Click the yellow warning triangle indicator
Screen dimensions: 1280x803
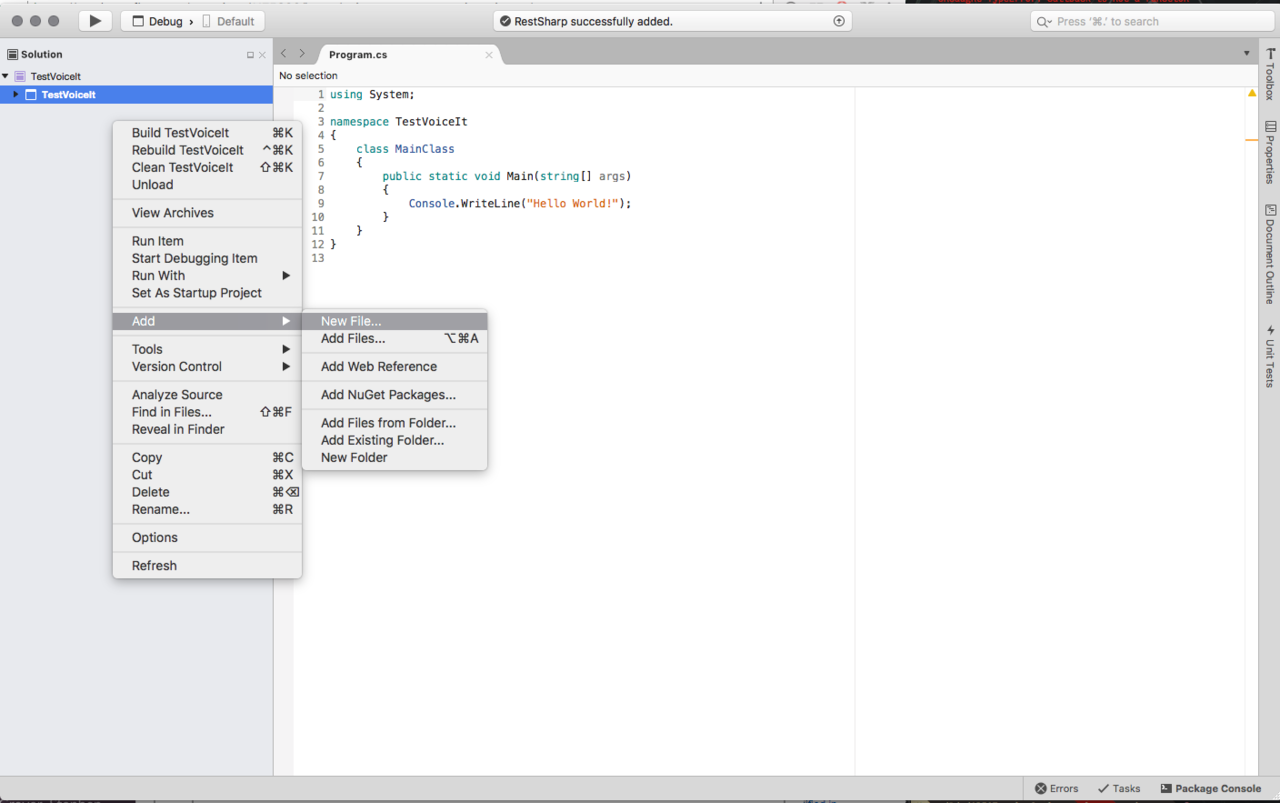coord(1252,93)
